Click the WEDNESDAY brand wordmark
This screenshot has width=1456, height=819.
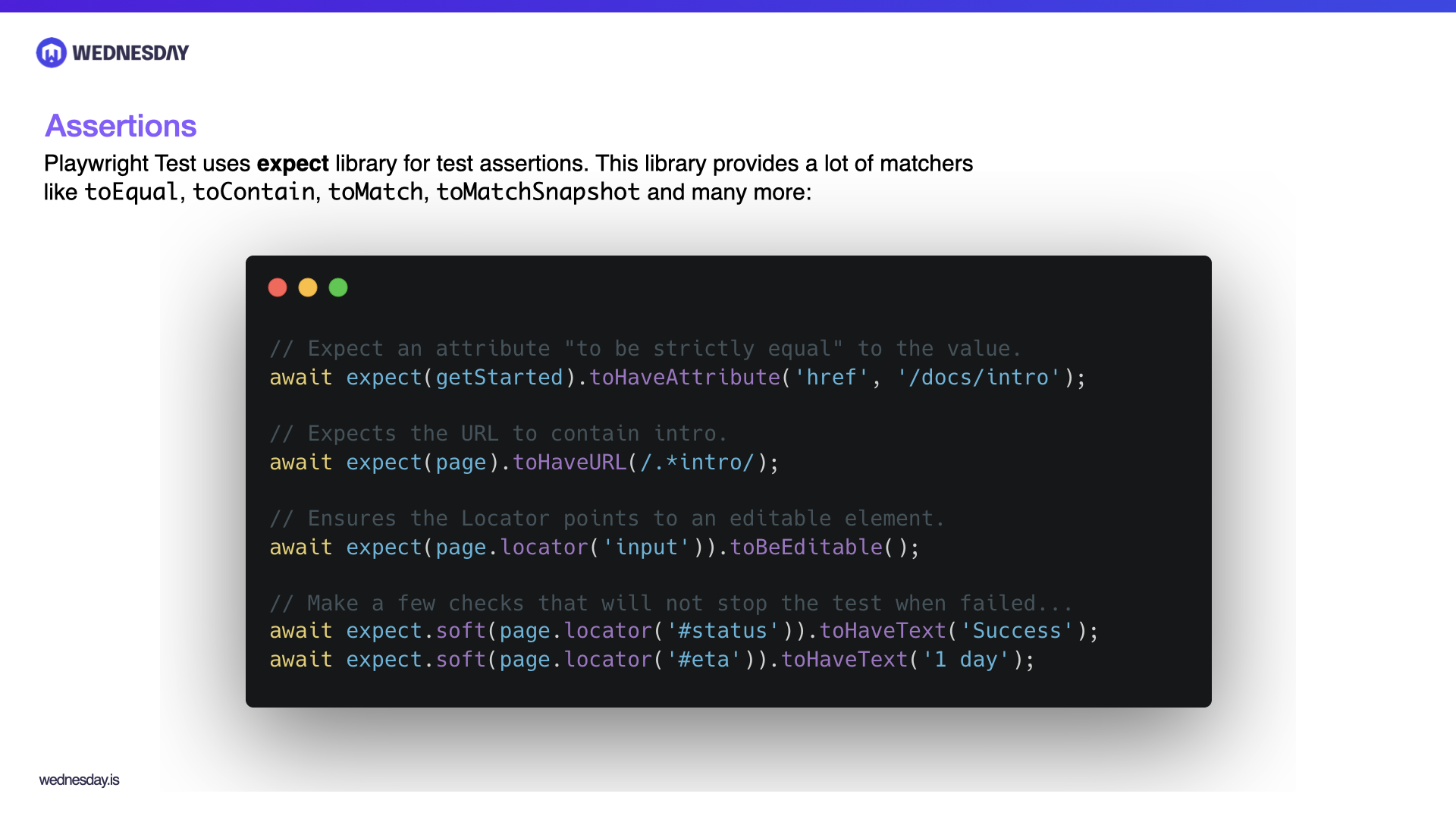pyautogui.click(x=130, y=53)
